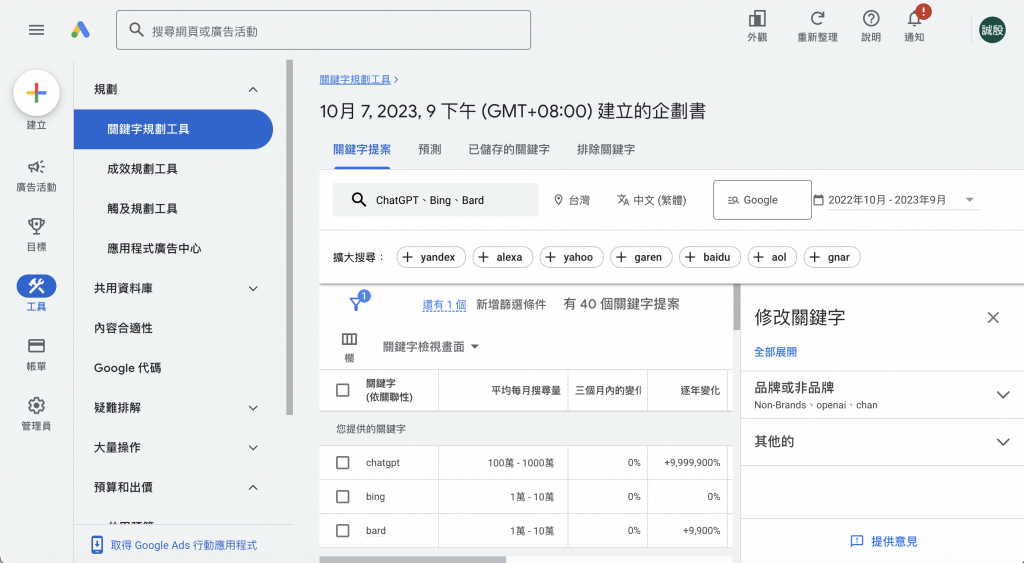Image resolution: width=1024 pixels, height=563 pixels.
Task: Expand the 其他的 group
Action: pos(1003,442)
